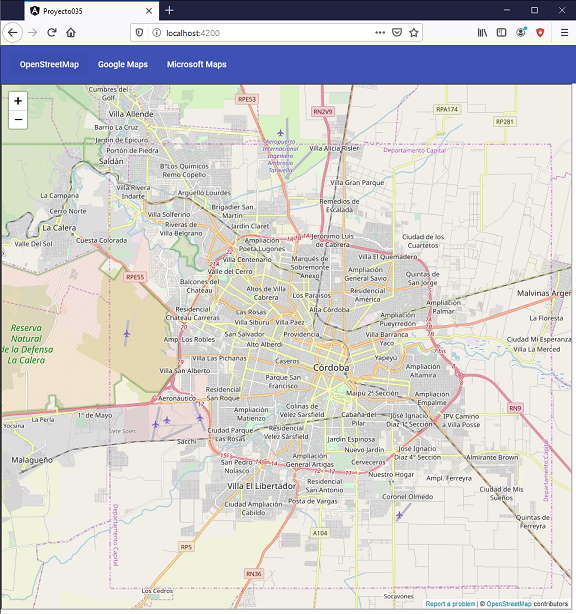Screen dimensions: 576x614
Task: Show the browser sidebars
Action: (x=501, y=33)
